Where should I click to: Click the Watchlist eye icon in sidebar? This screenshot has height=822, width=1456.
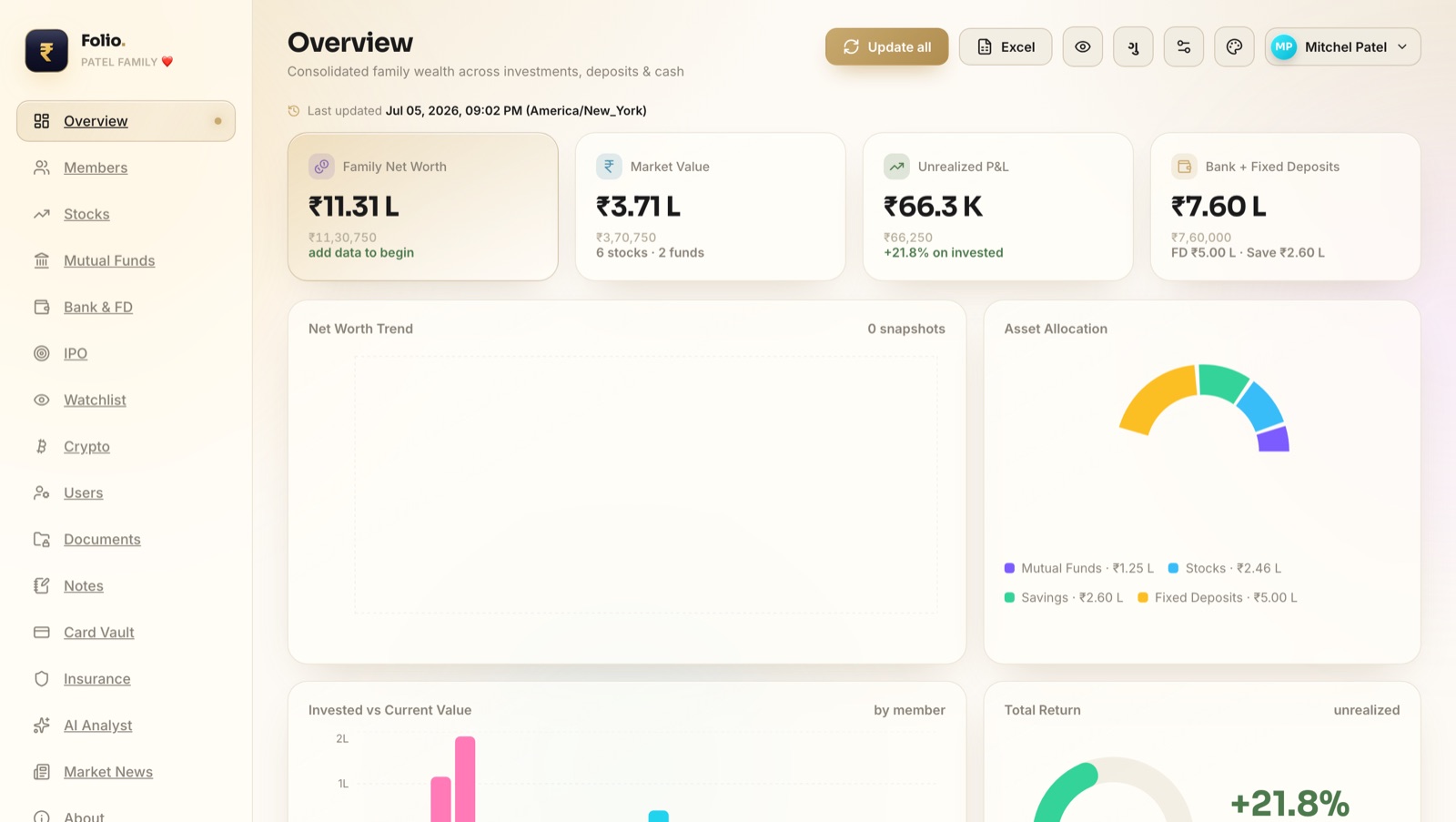tap(42, 400)
